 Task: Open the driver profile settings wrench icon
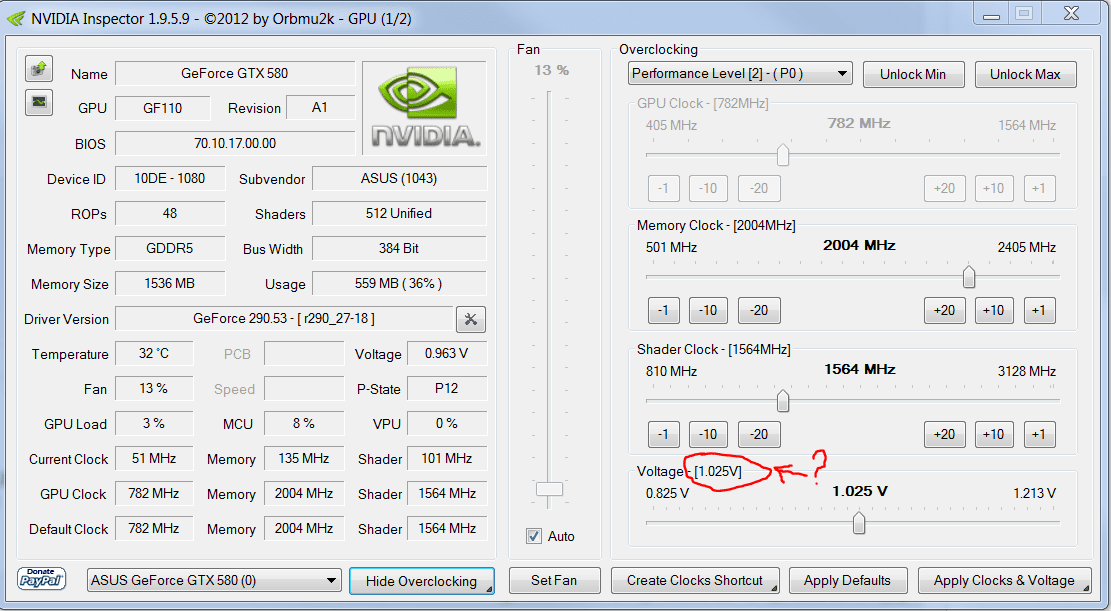pyautogui.click(x=470, y=320)
